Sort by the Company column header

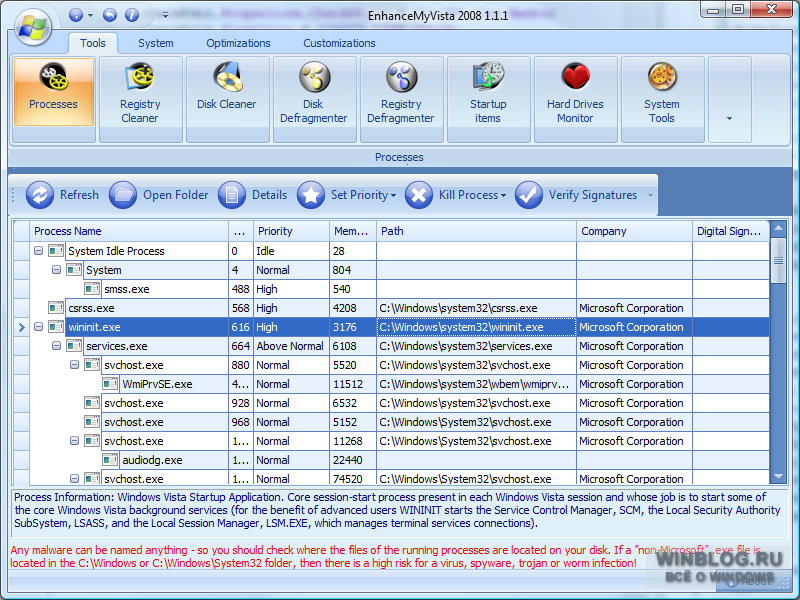[x=635, y=231]
